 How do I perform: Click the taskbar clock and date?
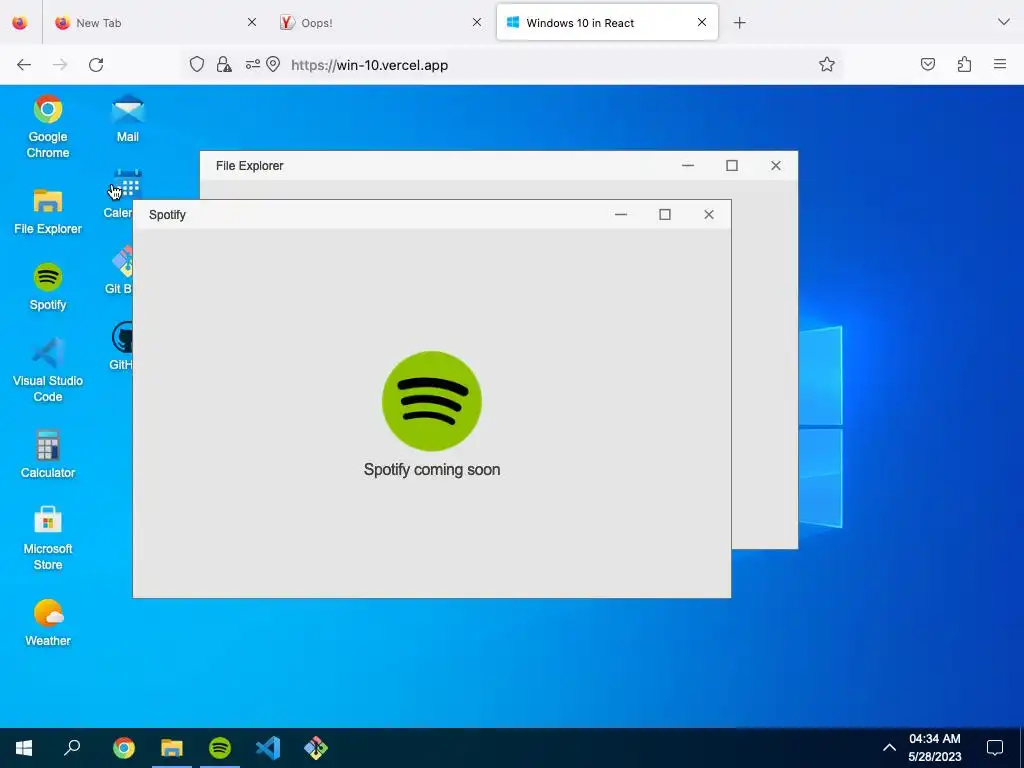935,748
